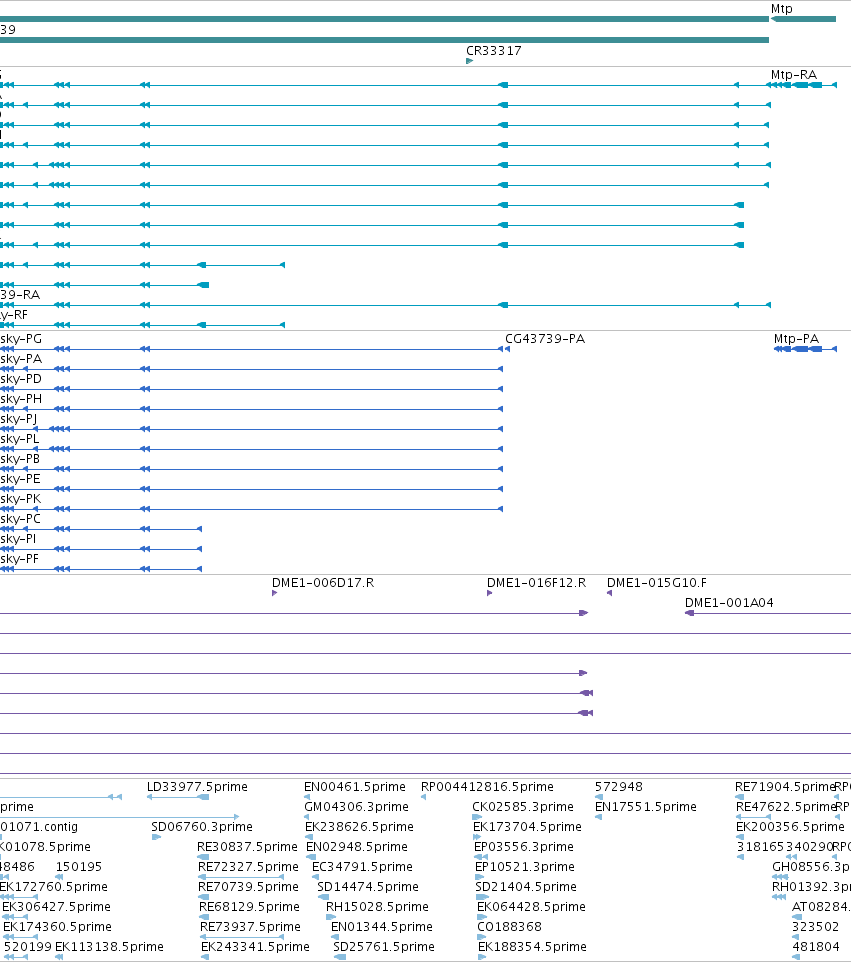Click the sky-PK label
This screenshot has height=962, width=851.
[21, 499]
